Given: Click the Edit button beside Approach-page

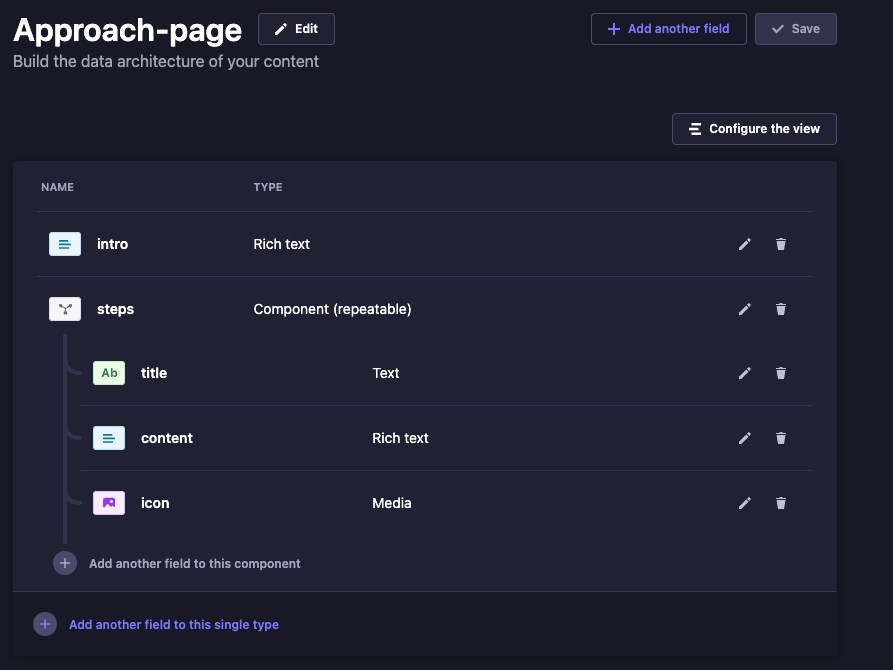Looking at the screenshot, I should point(296,29).
